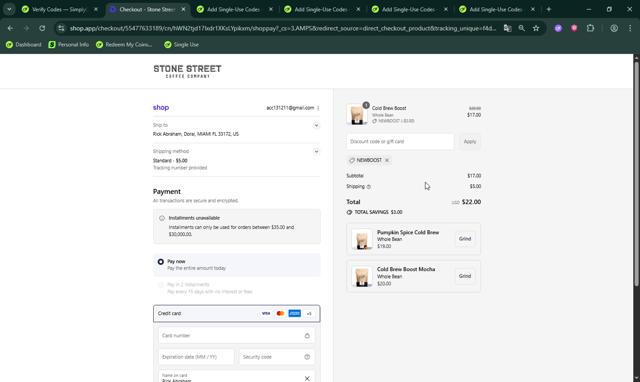Click the Total Savings tag icon
The width and height of the screenshot is (640, 382).
349,212
